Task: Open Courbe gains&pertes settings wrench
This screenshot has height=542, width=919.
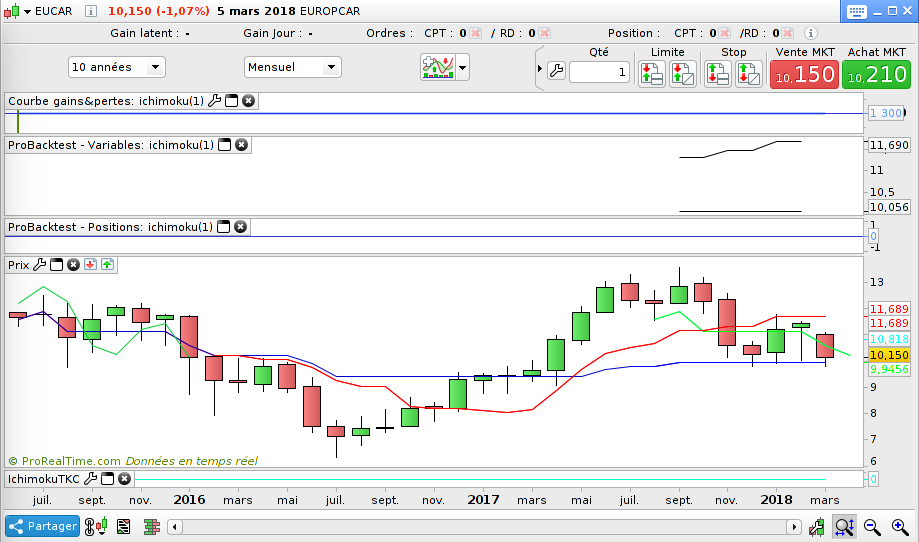Action: pos(215,101)
